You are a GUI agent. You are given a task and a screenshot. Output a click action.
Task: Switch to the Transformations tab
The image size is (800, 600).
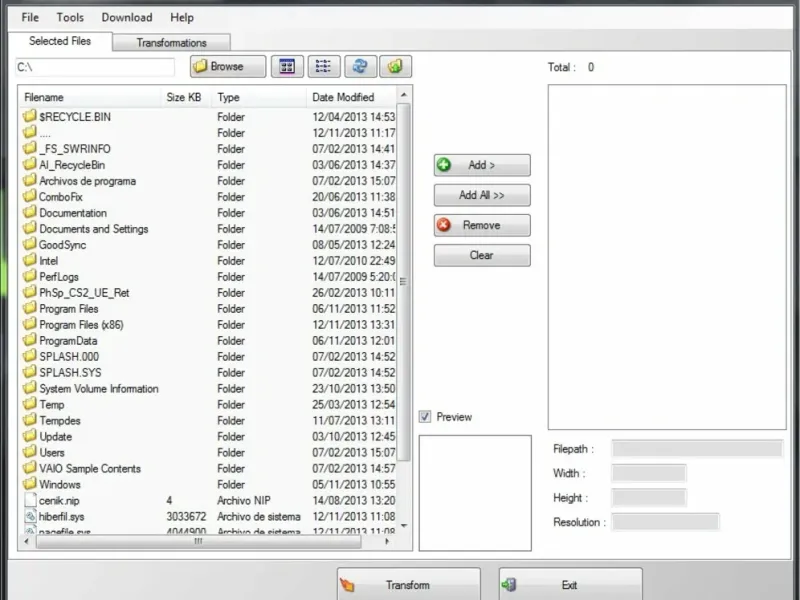171,42
